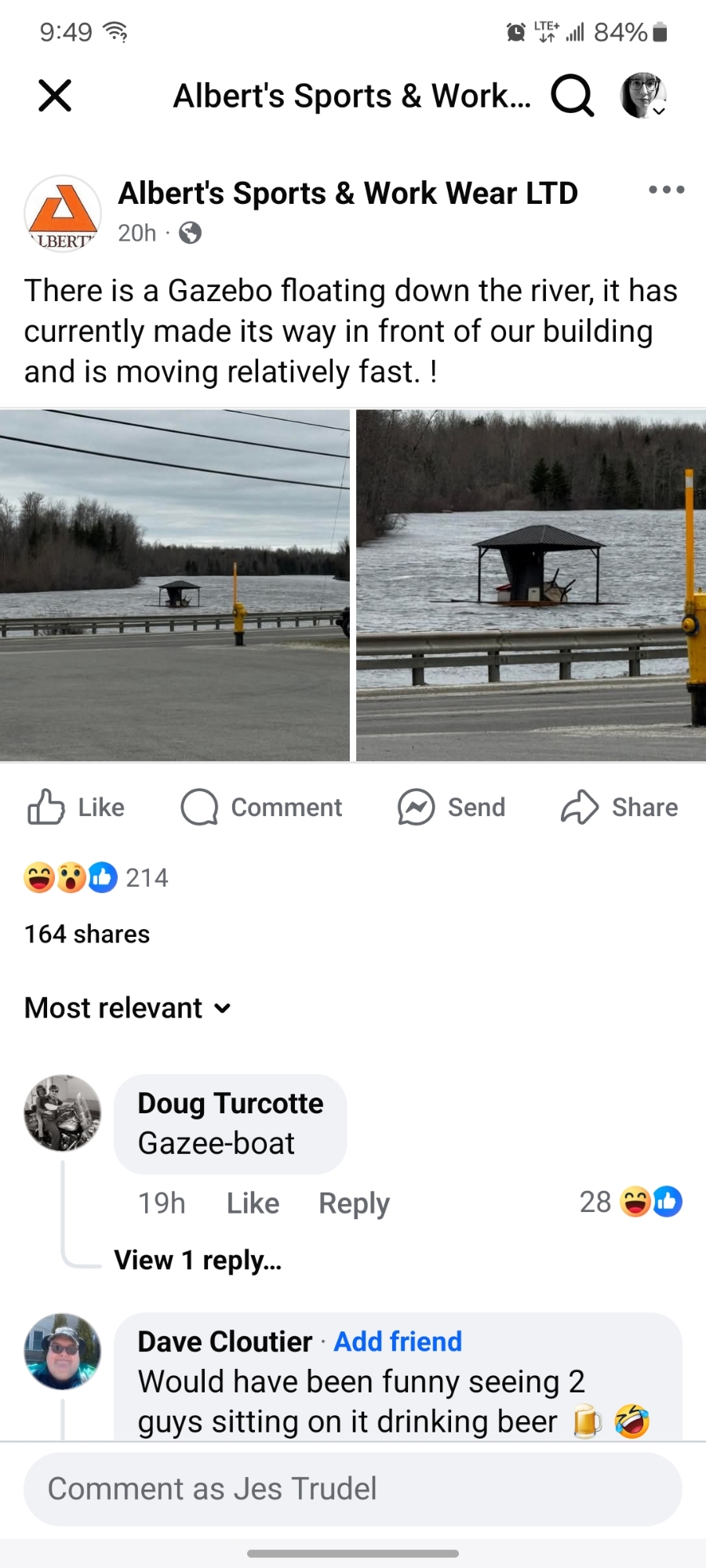Open the three-dot post options menu

[667, 190]
